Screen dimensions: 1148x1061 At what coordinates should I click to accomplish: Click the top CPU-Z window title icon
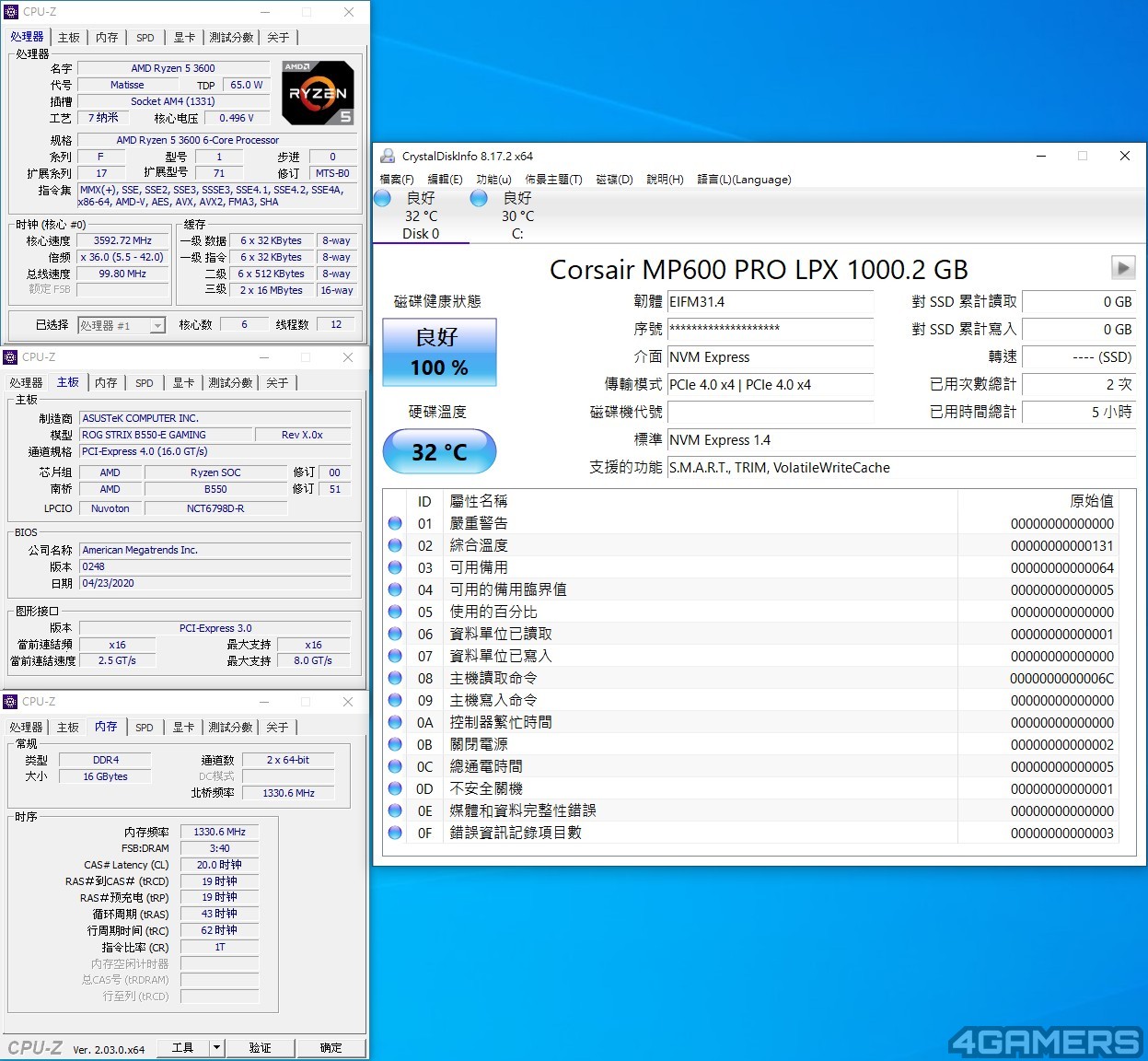[x=11, y=12]
